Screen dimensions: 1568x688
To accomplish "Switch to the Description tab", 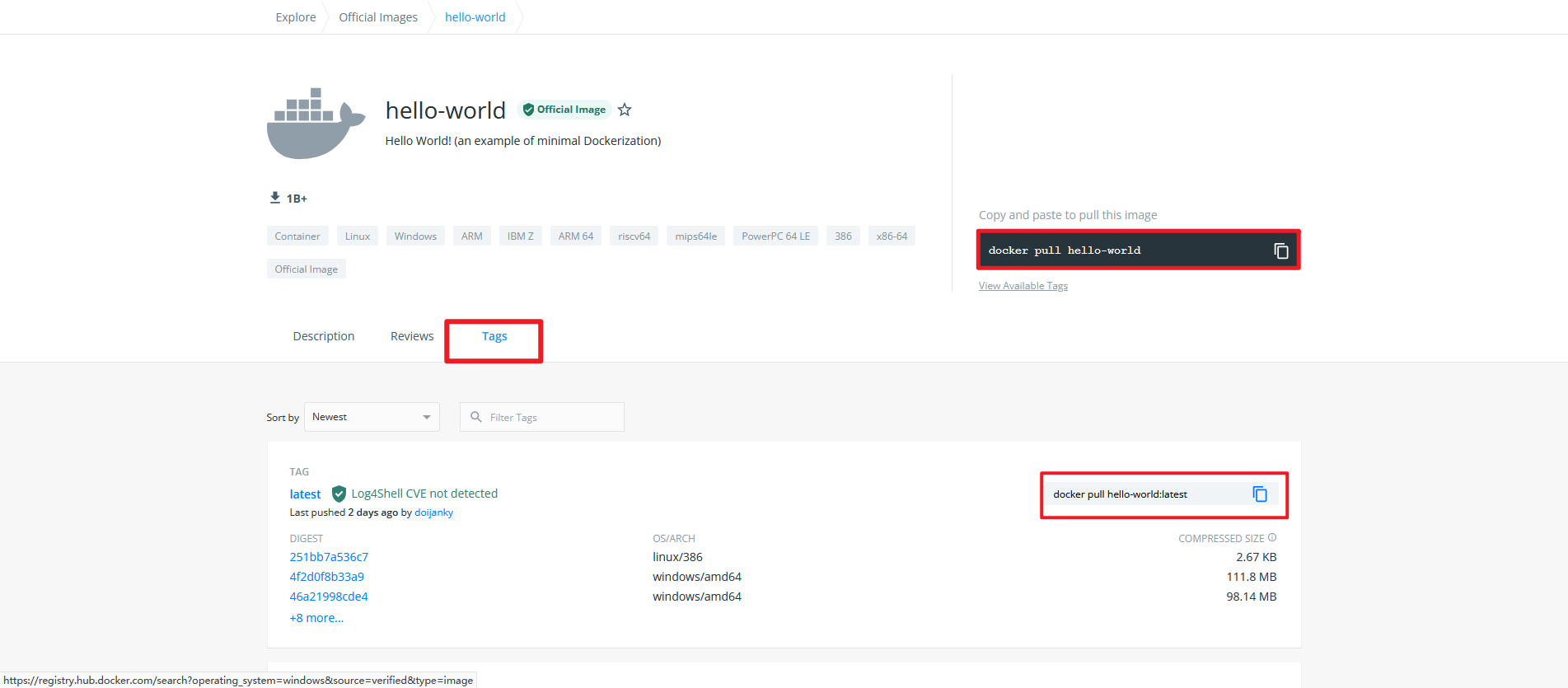I will pyautogui.click(x=324, y=336).
